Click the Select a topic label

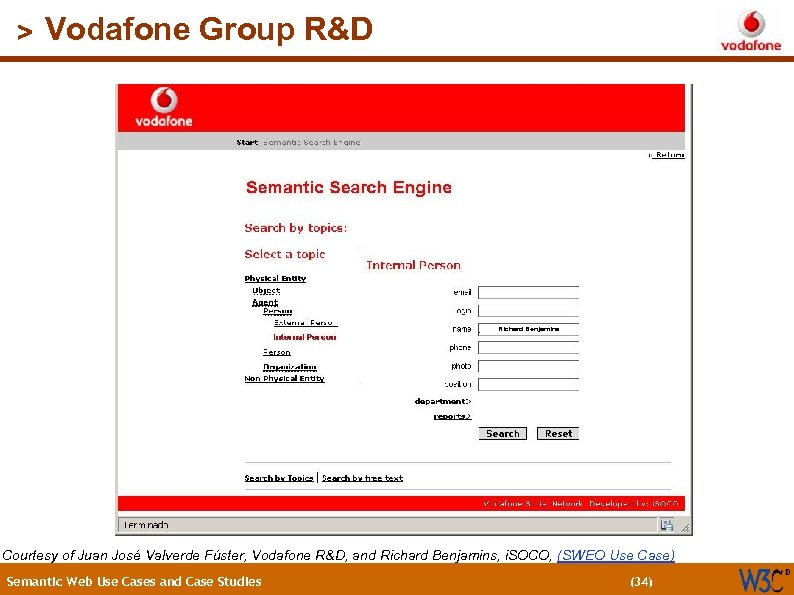pyautogui.click(x=285, y=254)
